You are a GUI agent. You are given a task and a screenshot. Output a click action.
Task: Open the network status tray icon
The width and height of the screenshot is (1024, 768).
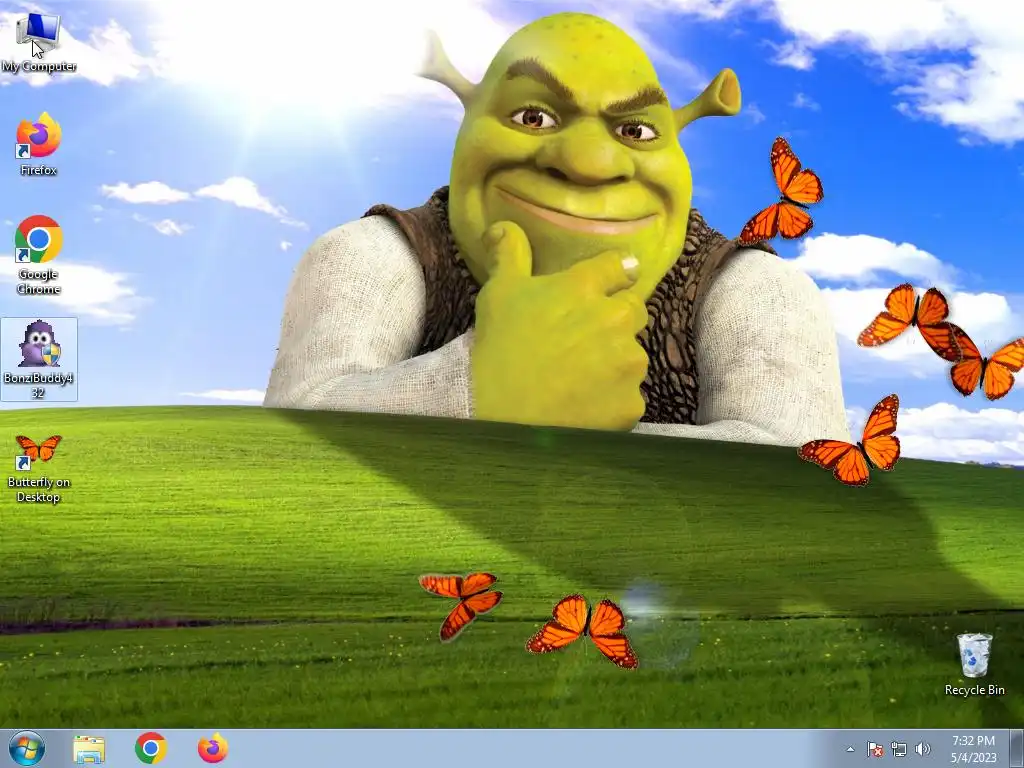(899, 749)
